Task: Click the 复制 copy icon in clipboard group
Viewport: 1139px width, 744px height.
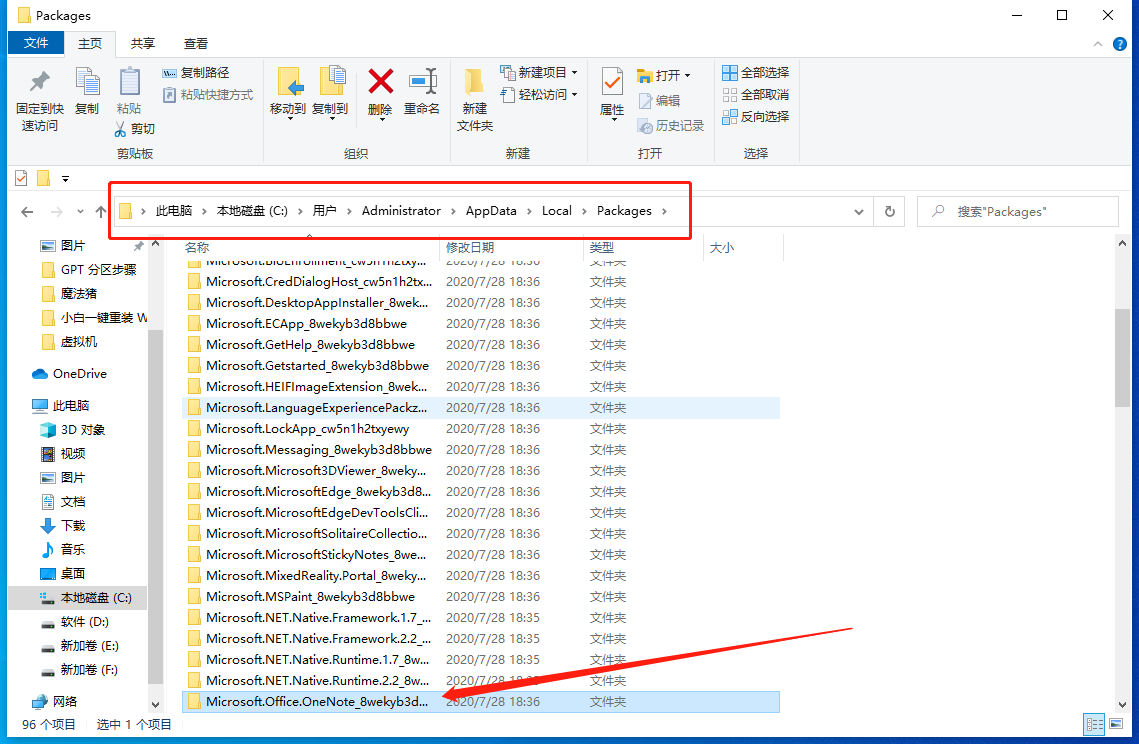Action: point(87,91)
